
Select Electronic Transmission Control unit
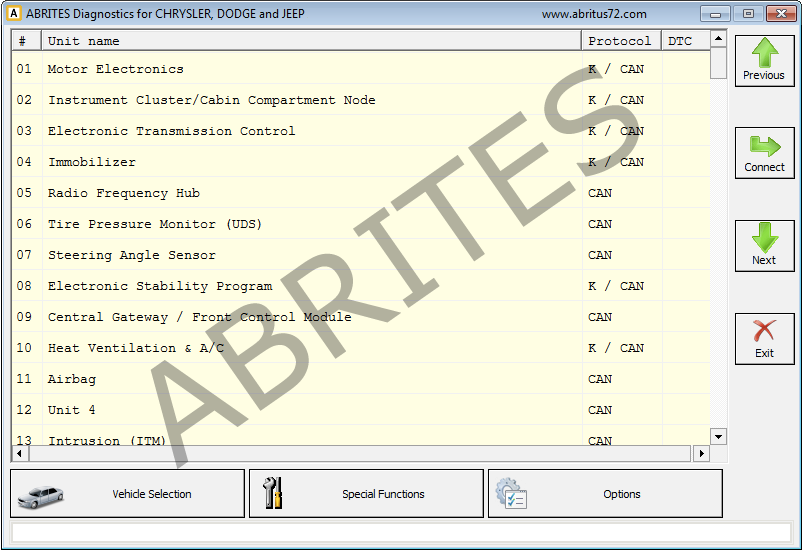pos(361,131)
